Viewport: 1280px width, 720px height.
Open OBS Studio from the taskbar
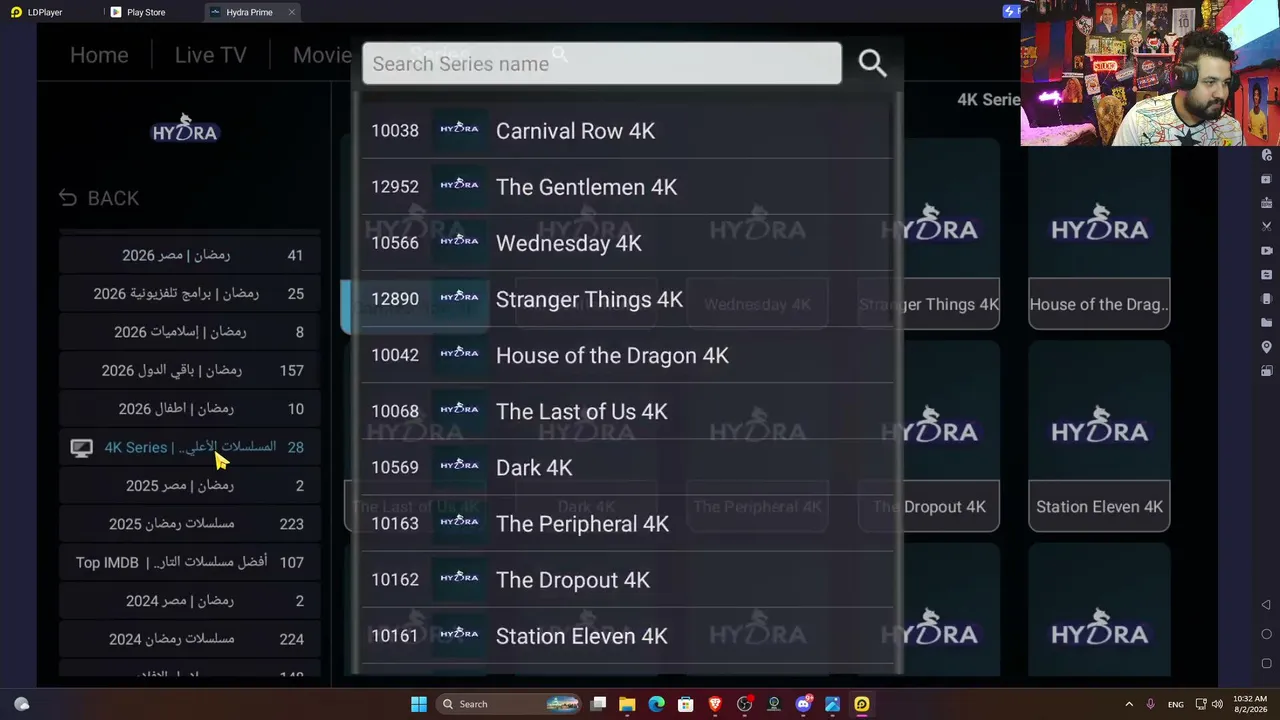(x=744, y=704)
